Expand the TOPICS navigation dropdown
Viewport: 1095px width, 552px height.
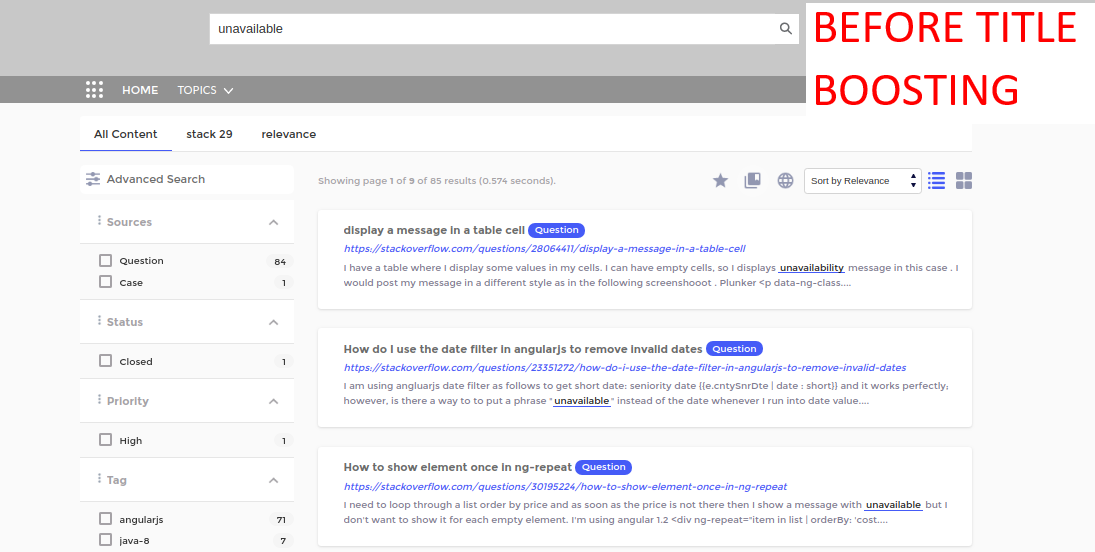pyautogui.click(x=205, y=90)
